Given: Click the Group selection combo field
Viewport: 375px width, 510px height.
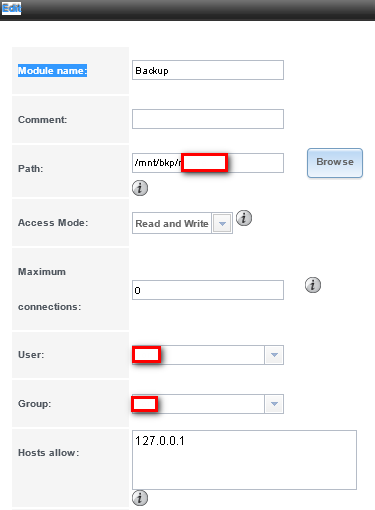Looking at the screenshot, I should tap(208, 404).
